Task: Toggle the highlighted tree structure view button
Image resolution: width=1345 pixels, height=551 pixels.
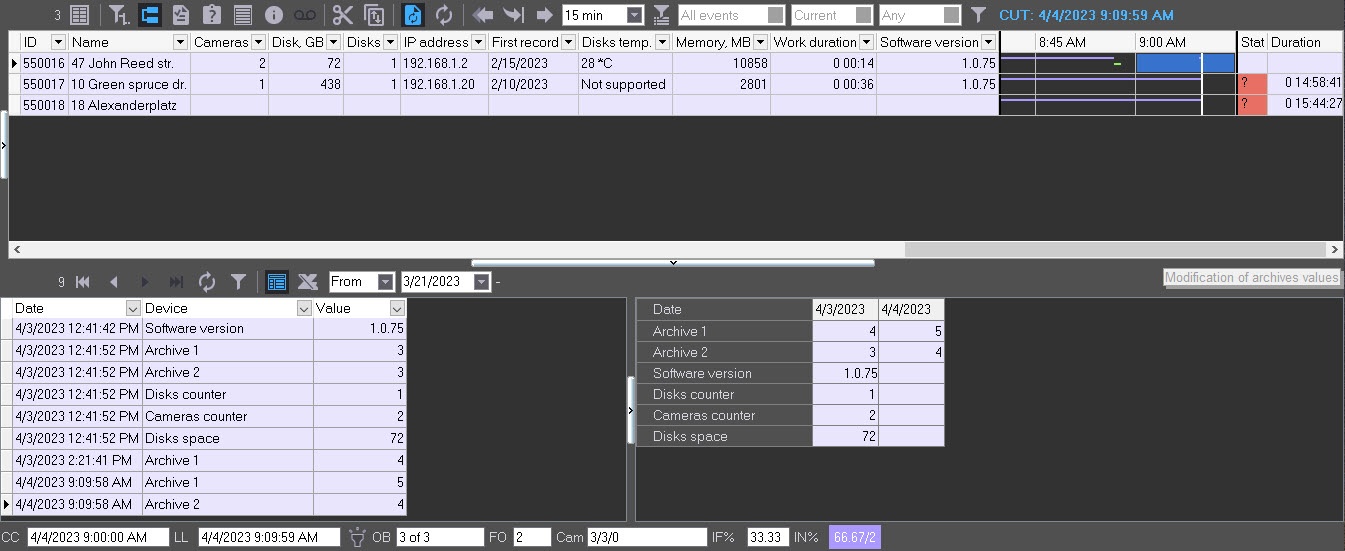Action: [150, 15]
